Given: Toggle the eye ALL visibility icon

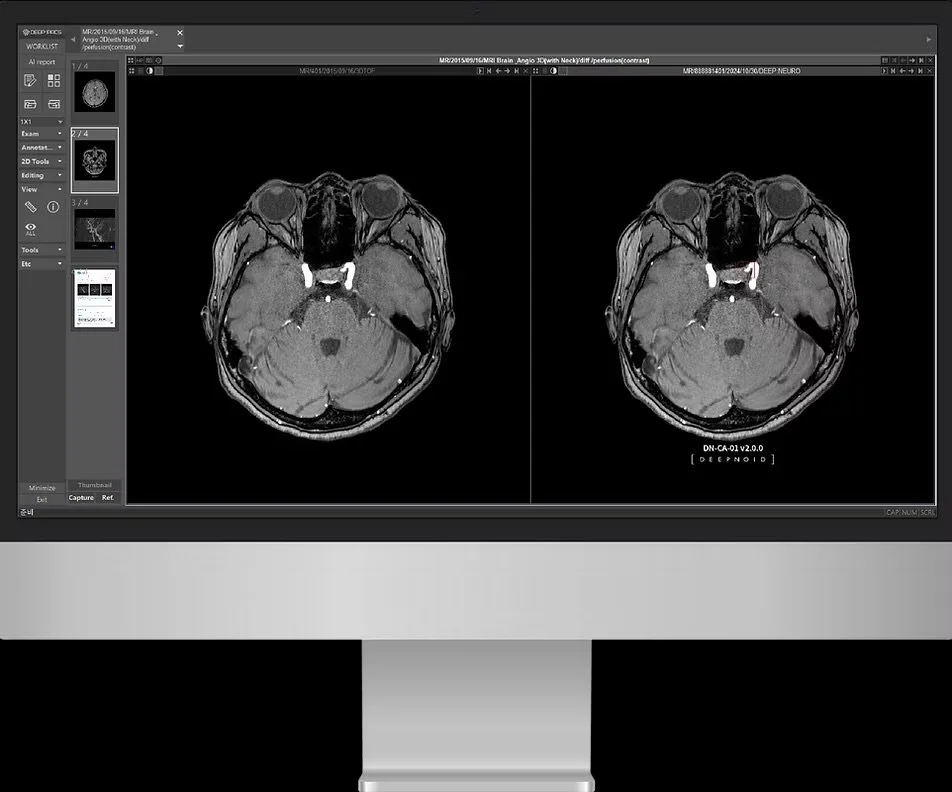Looking at the screenshot, I should click(30, 229).
